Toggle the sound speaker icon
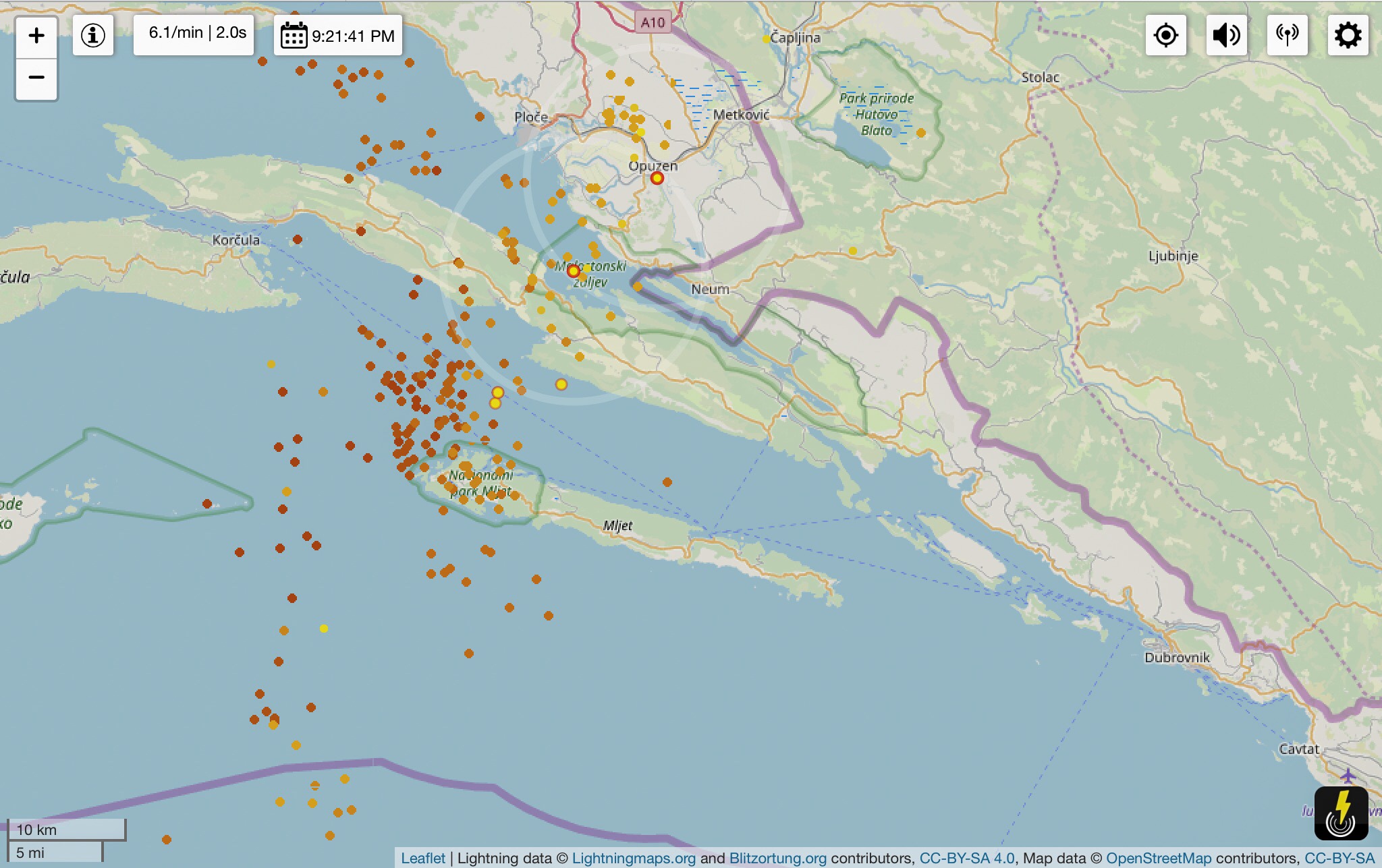 coord(1226,35)
